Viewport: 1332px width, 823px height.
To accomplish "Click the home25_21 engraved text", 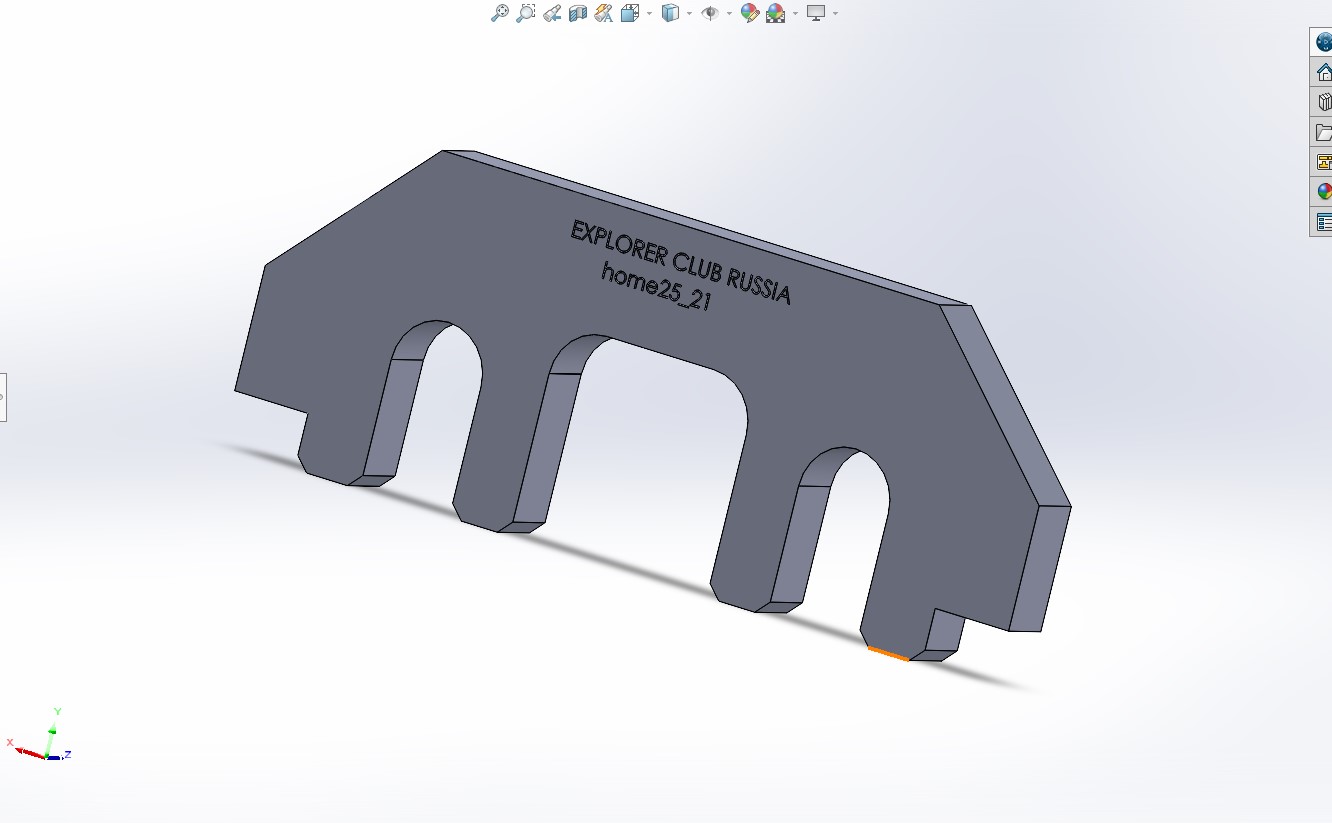I will pos(656,287).
